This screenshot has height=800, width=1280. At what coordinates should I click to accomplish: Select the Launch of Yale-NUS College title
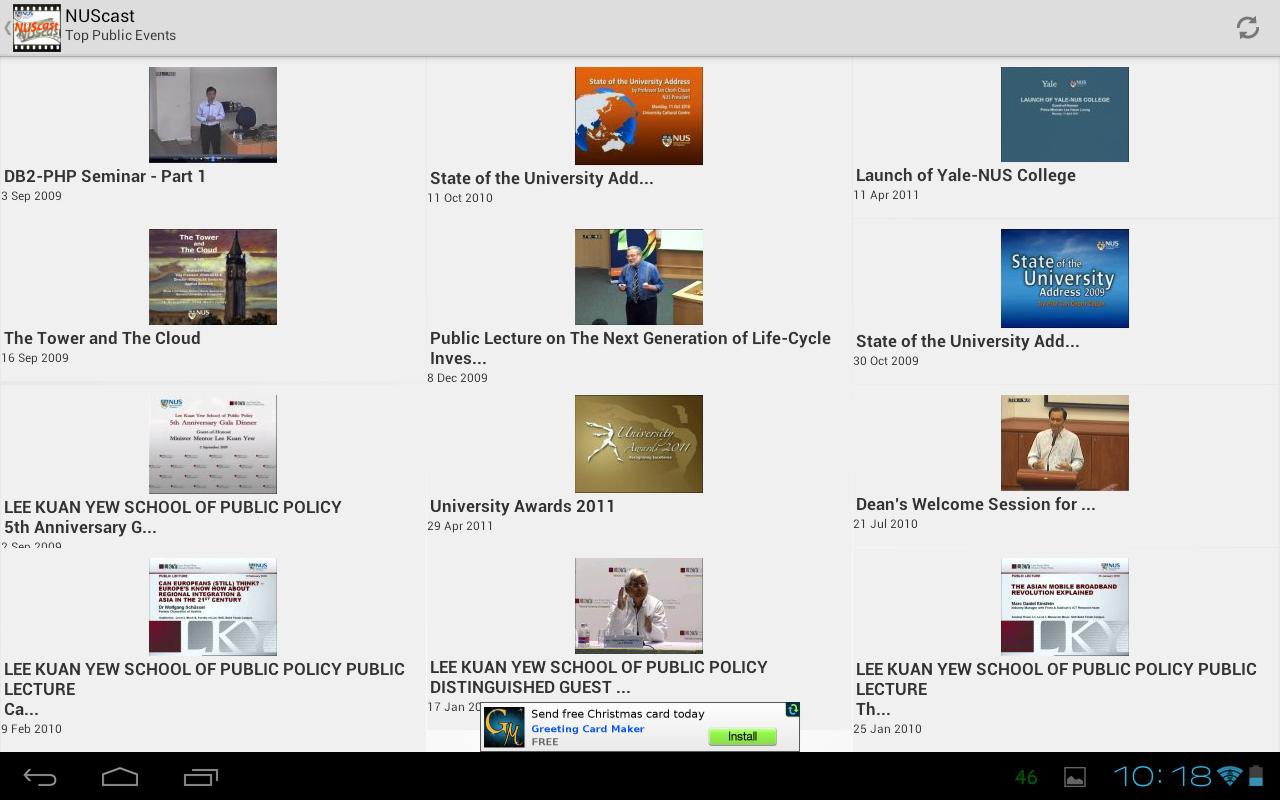pos(966,175)
